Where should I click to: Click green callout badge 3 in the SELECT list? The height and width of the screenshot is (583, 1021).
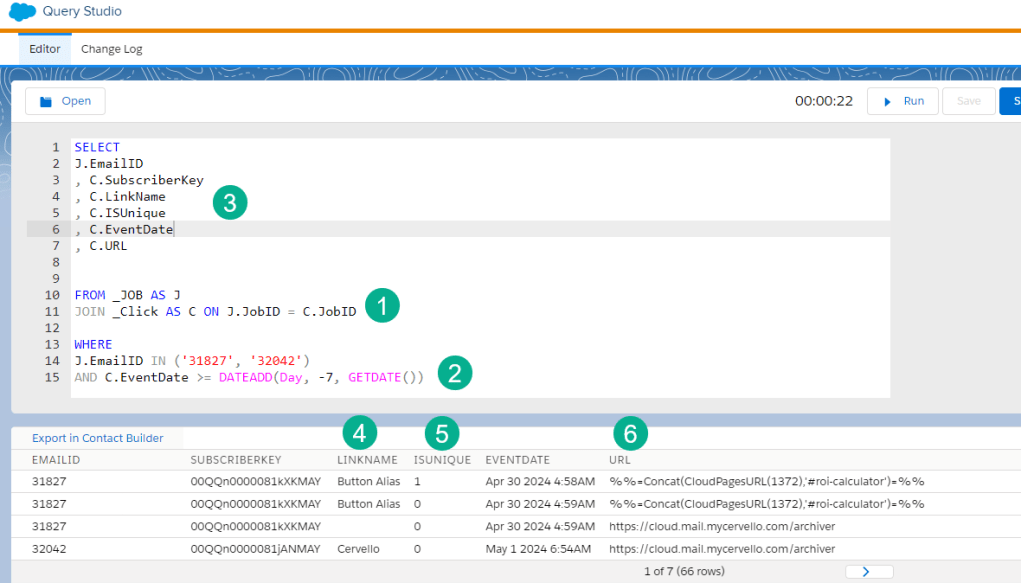[x=229, y=201]
